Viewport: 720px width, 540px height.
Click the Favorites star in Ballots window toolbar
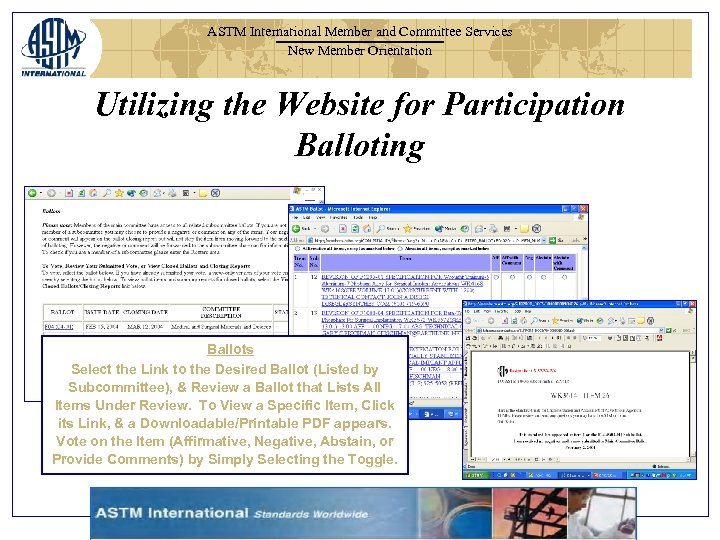pos(119,193)
